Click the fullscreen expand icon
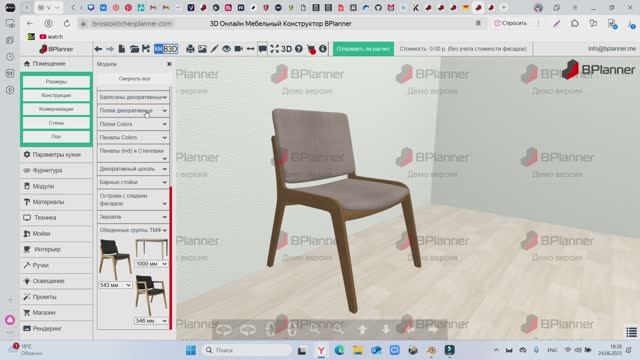 click(275, 49)
